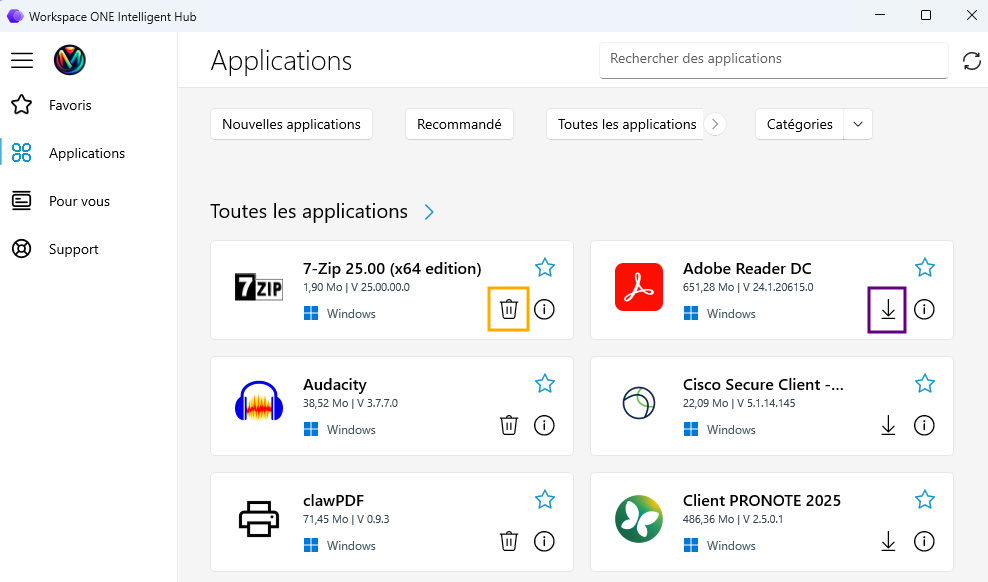Image resolution: width=988 pixels, height=582 pixels.
Task: Download Adobe Reader DC
Action: (888, 309)
